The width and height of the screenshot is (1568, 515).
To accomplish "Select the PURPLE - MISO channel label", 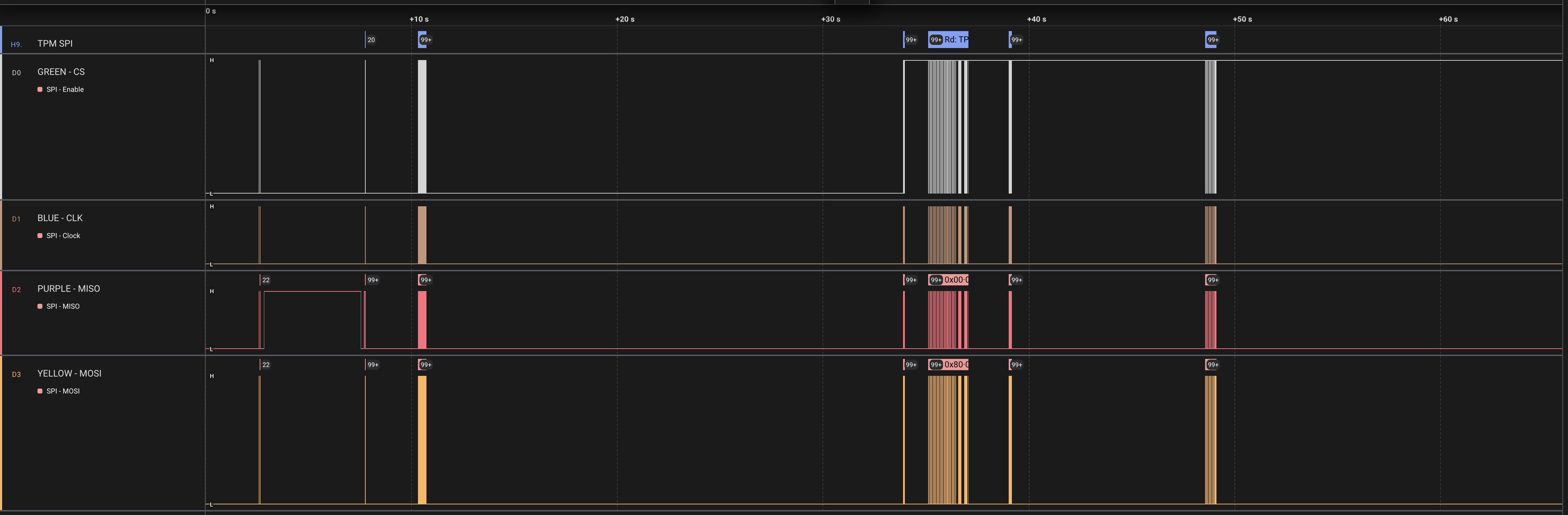I will 68,289.
